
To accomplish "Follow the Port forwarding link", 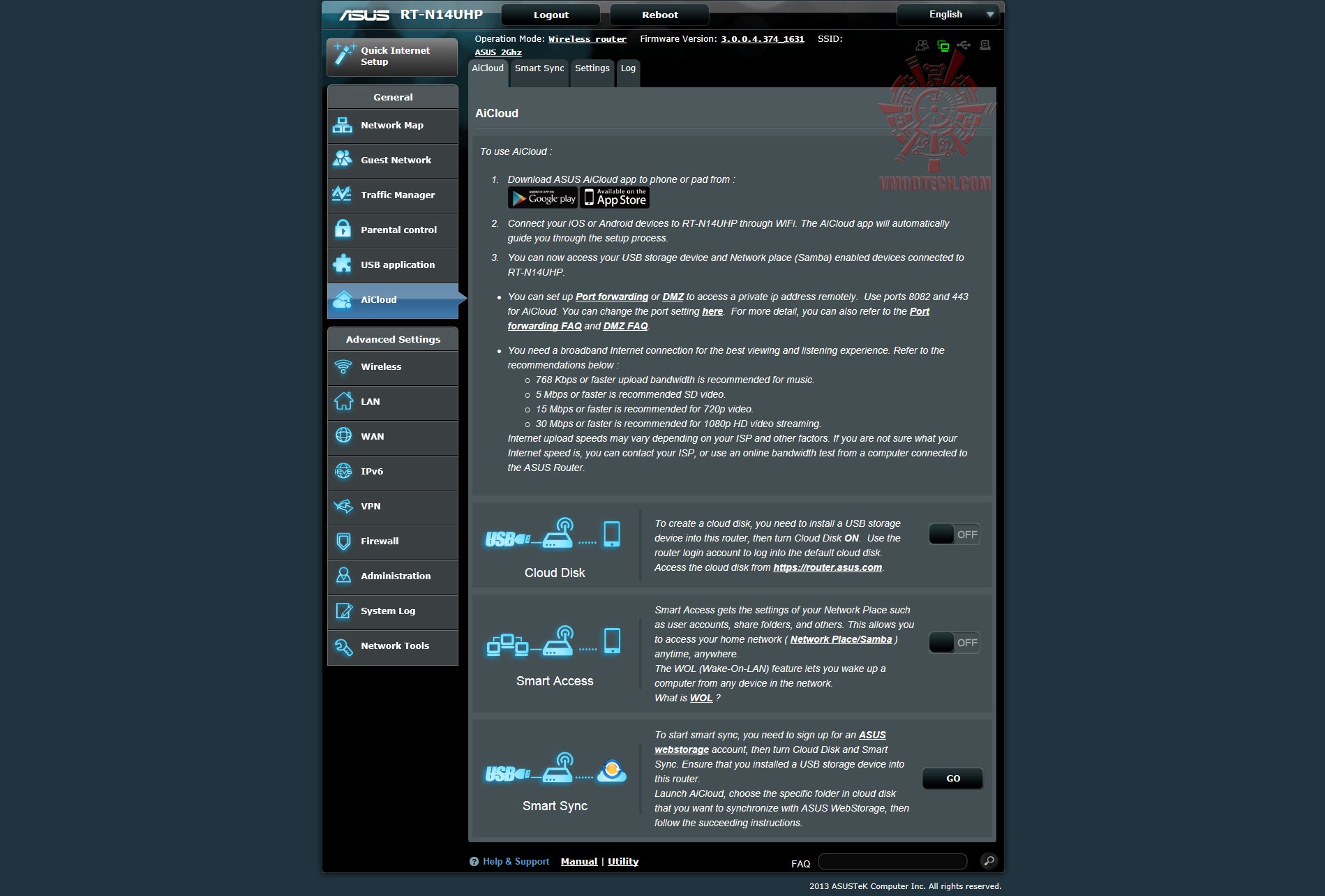I will coord(612,297).
